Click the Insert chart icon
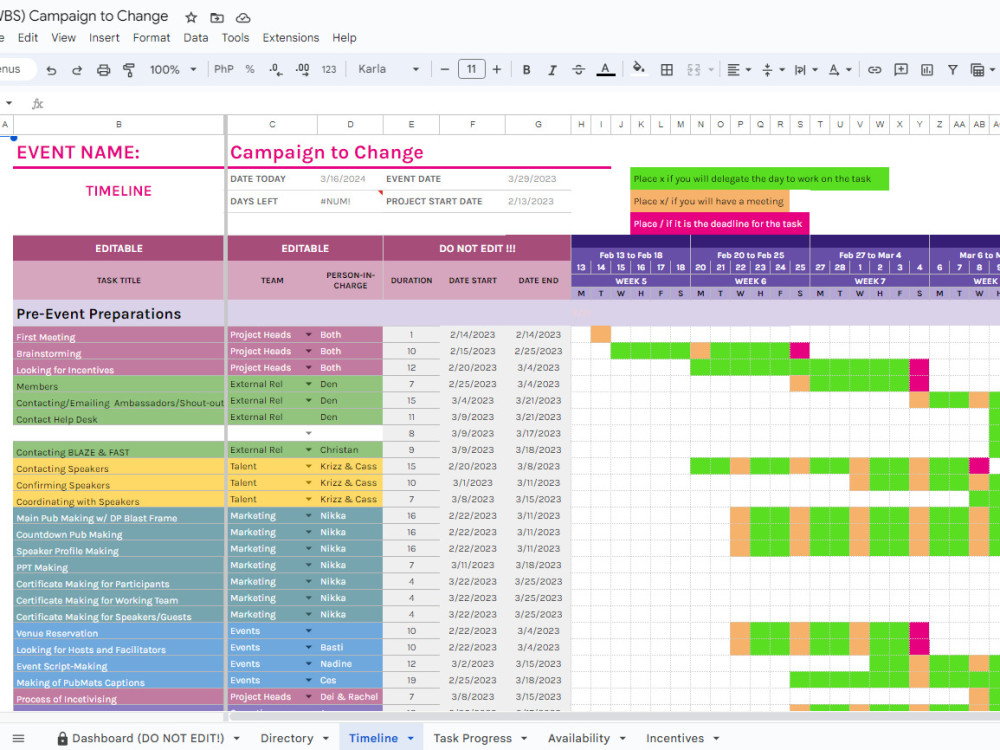 927,70
